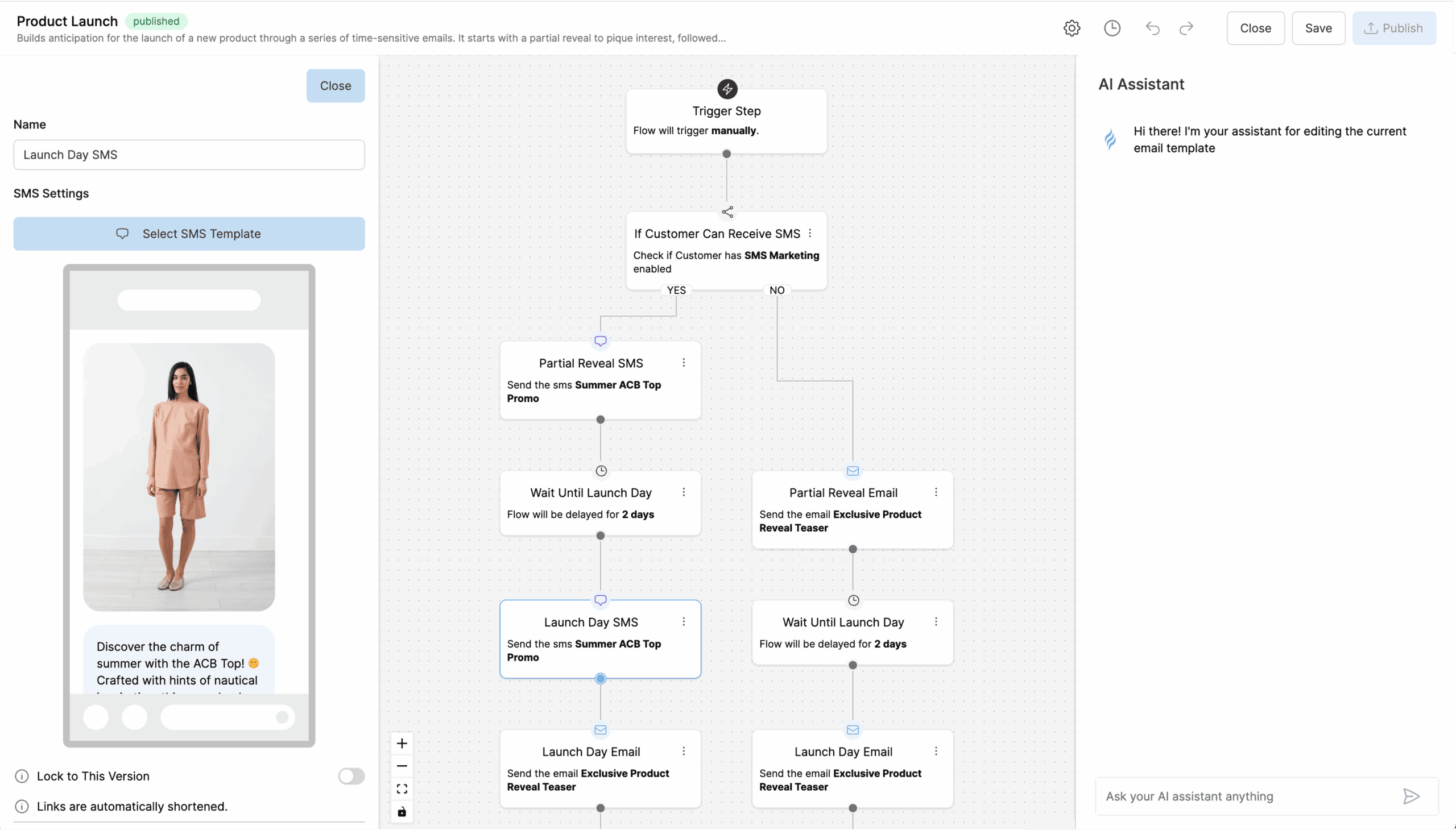Click Select SMS Template
The height and width of the screenshot is (830, 1456).
click(189, 233)
